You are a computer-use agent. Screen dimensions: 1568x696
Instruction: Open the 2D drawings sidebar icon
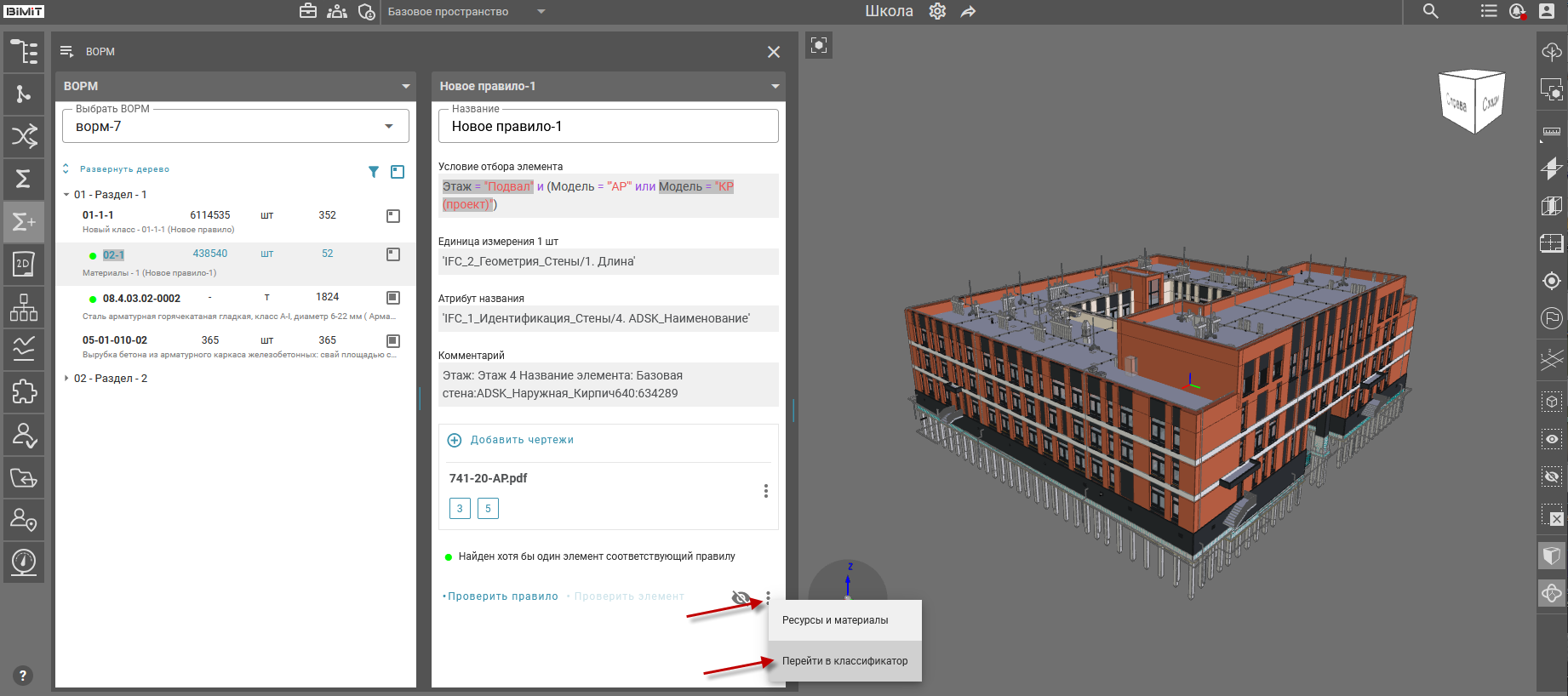pos(24,264)
